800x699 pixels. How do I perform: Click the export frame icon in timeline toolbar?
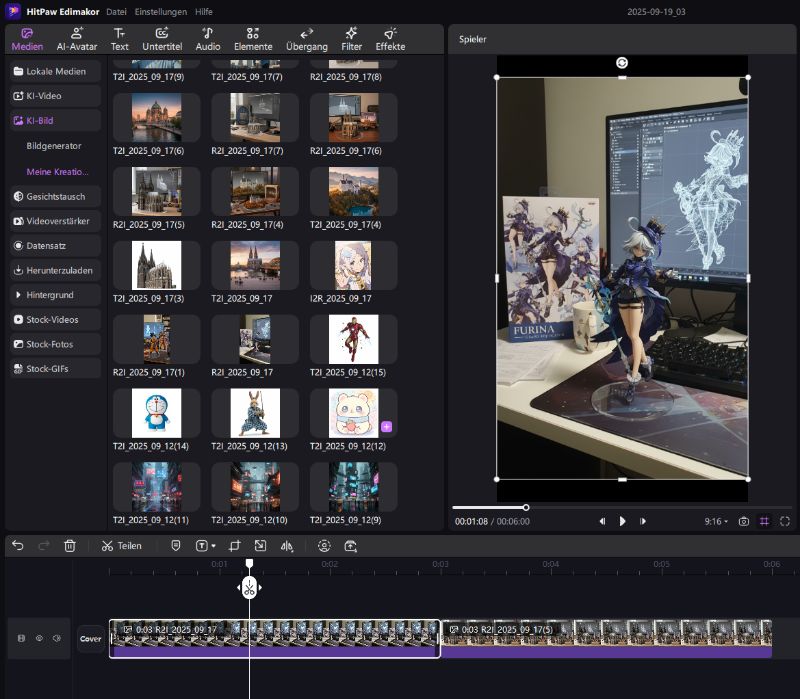click(351, 545)
